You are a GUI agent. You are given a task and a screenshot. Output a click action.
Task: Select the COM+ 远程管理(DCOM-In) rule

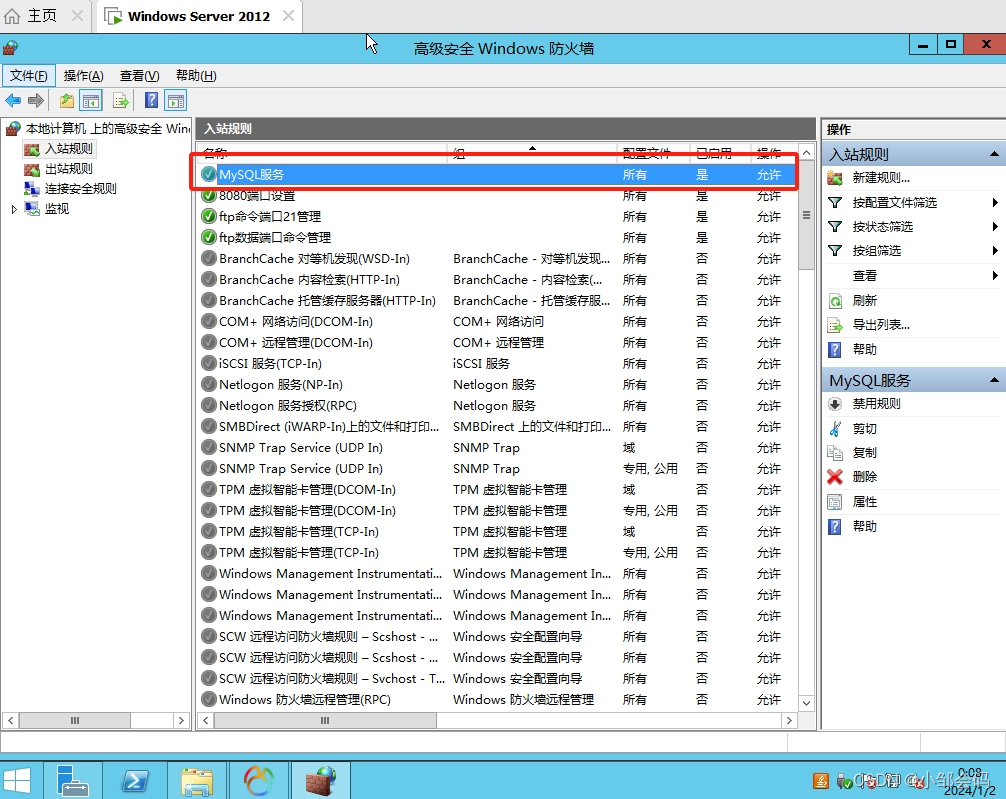coord(295,343)
